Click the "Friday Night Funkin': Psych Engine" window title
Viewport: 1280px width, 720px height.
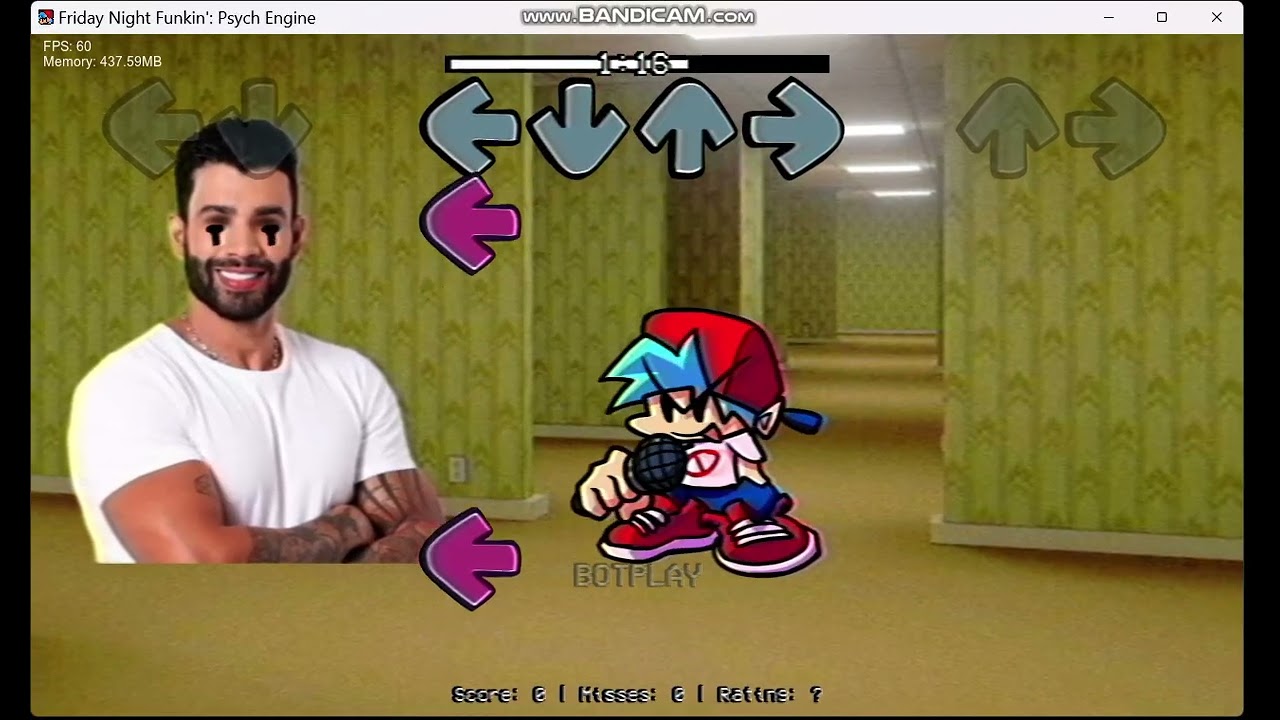pos(187,17)
